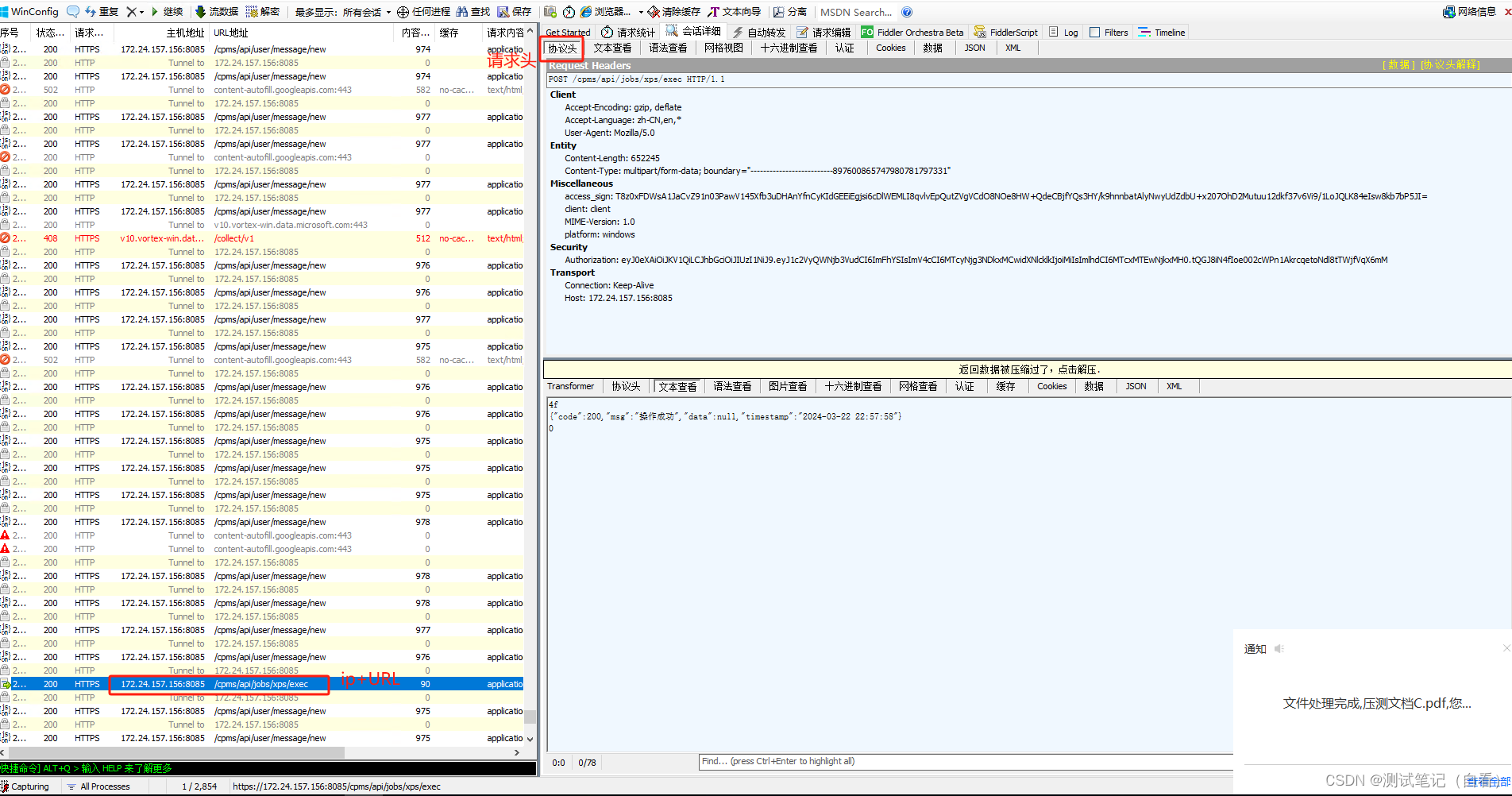Switch to the 请求统计 tab
Viewport: 1512px width, 796px height.
click(x=628, y=33)
